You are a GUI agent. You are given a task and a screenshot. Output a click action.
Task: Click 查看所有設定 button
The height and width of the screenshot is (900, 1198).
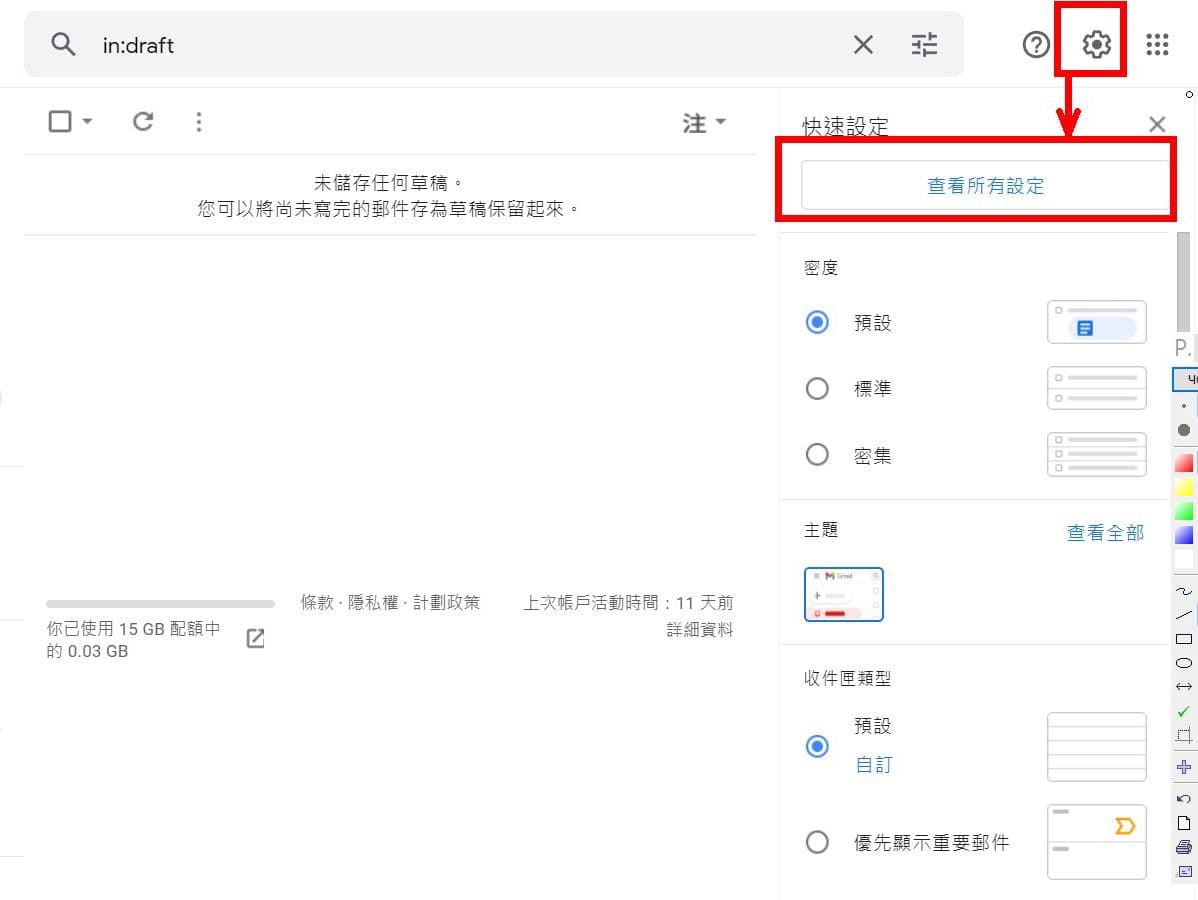(985, 185)
